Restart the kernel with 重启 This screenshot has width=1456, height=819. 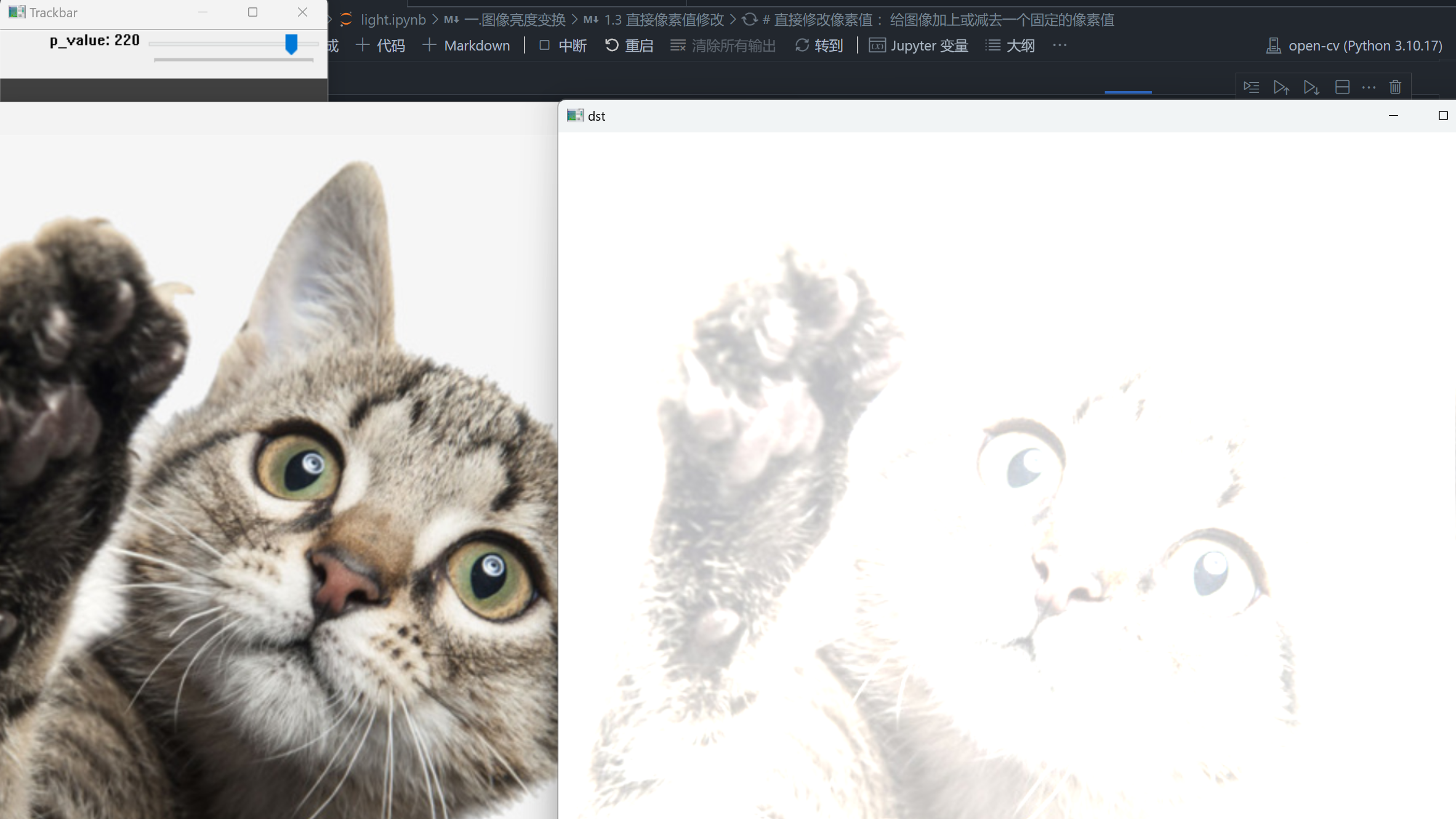629,46
